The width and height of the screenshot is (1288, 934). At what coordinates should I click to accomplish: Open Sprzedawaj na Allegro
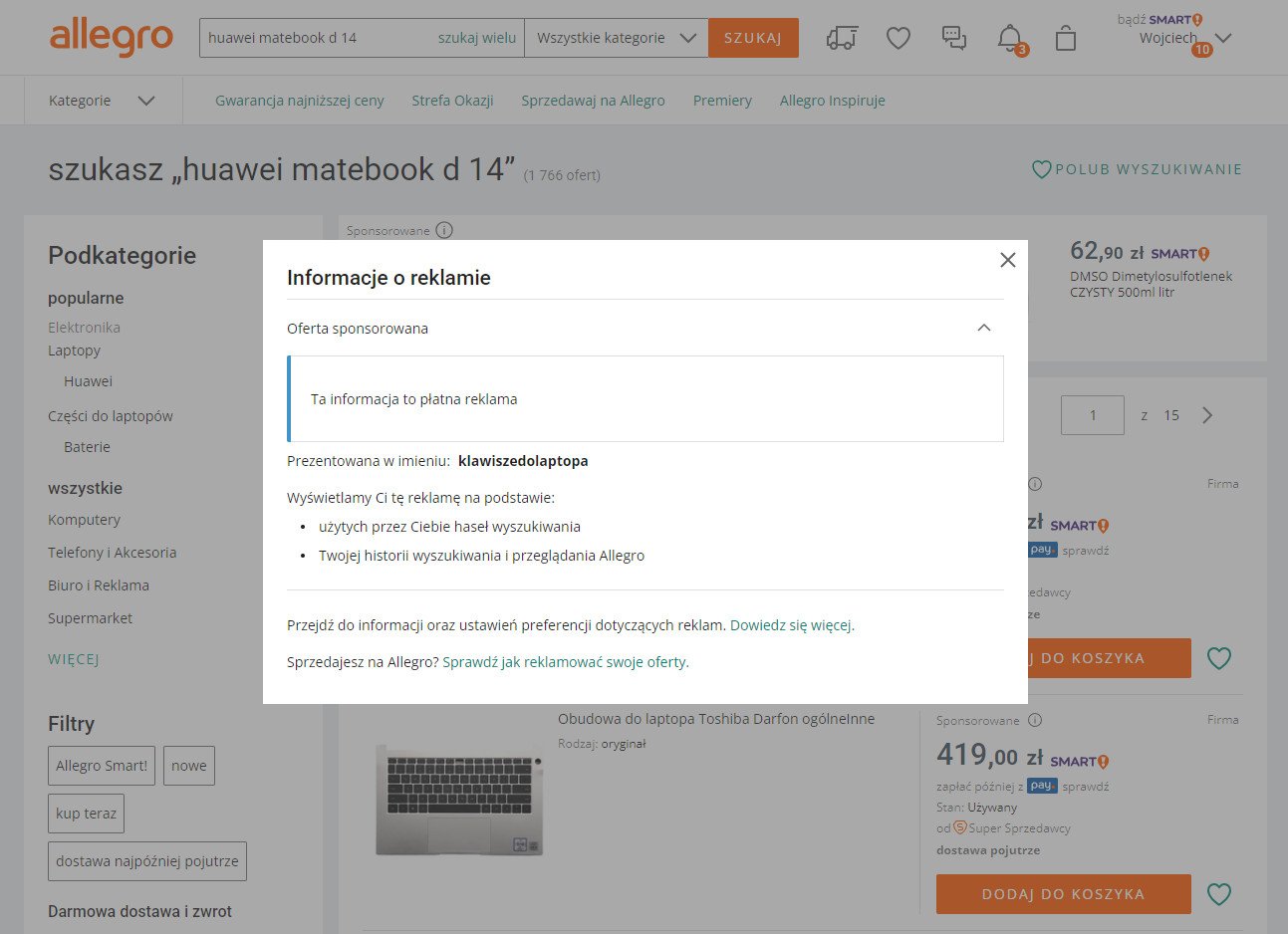pos(593,101)
